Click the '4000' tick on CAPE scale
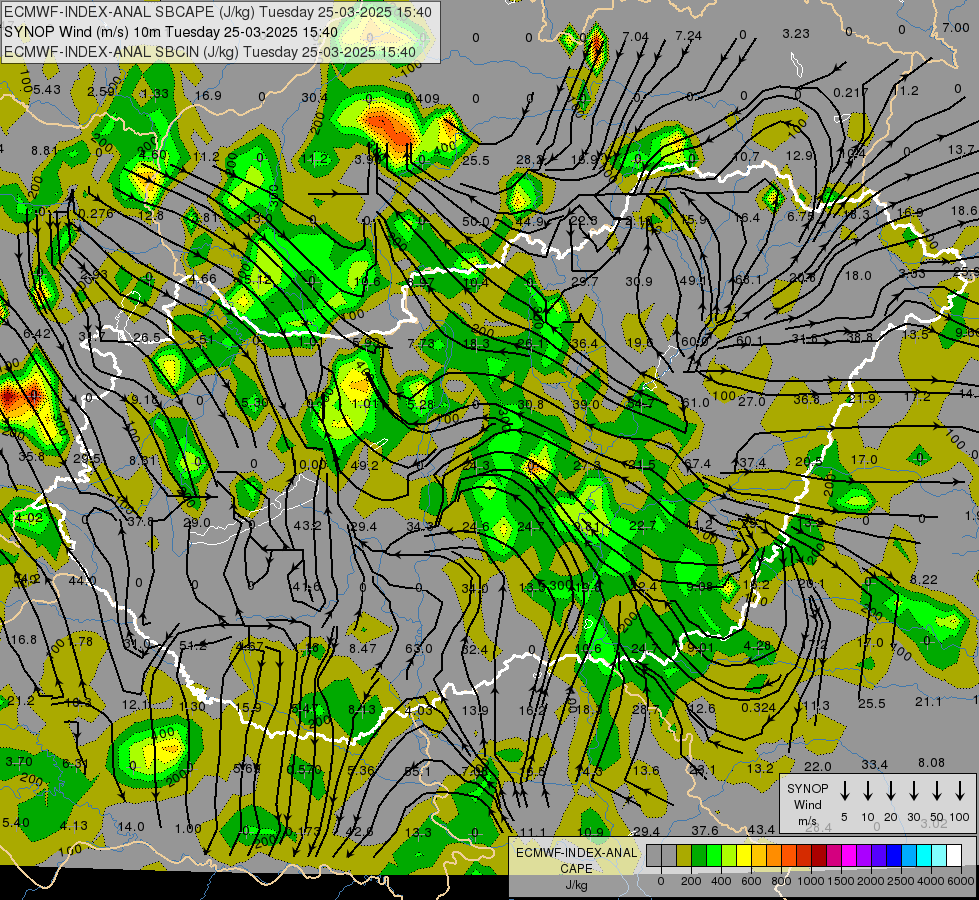This screenshot has width=979, height=900. [x=932, y=881]
